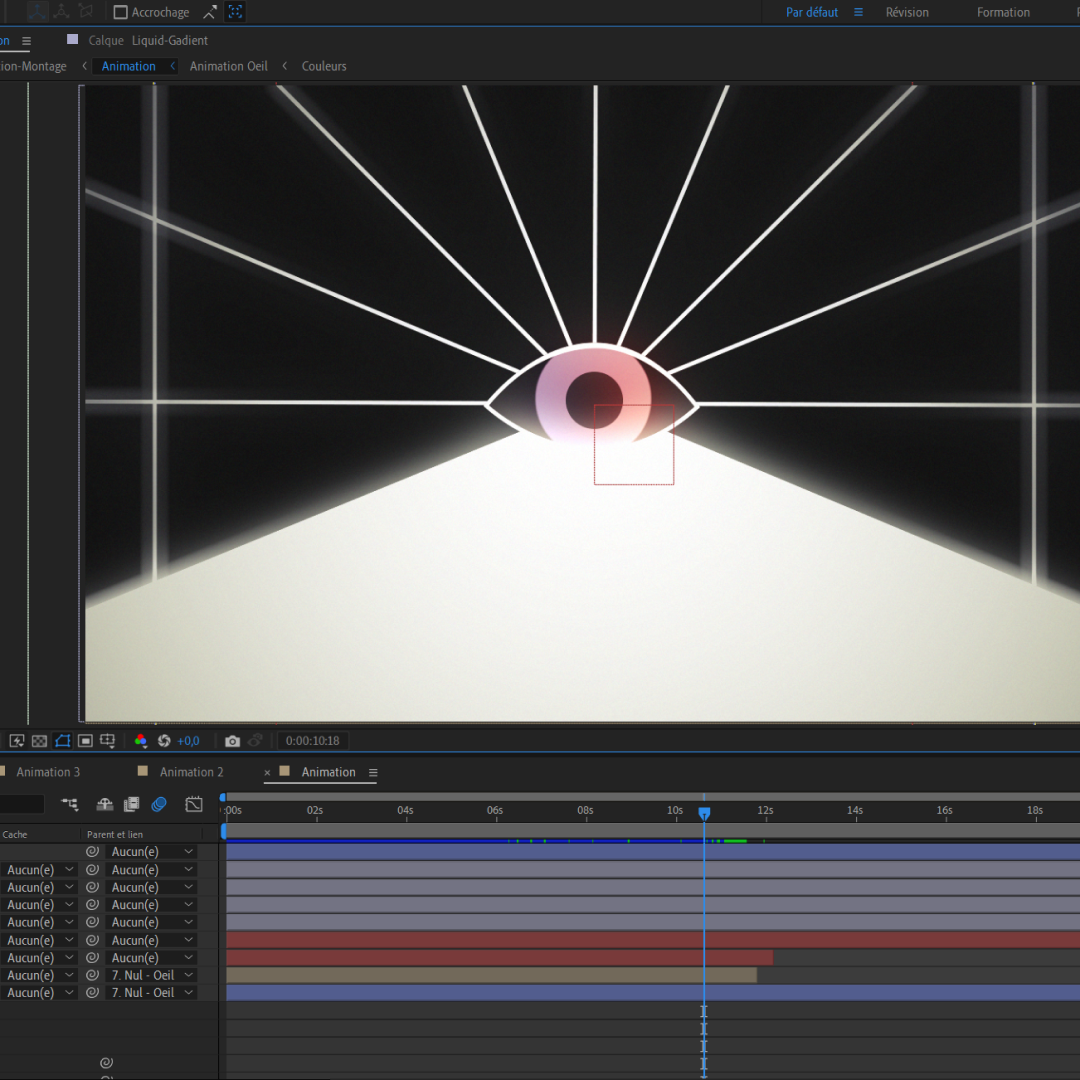Go to ion-Montage in the breadcrumb
This screenshot has height=1080, width=1080.
point(33,66)
